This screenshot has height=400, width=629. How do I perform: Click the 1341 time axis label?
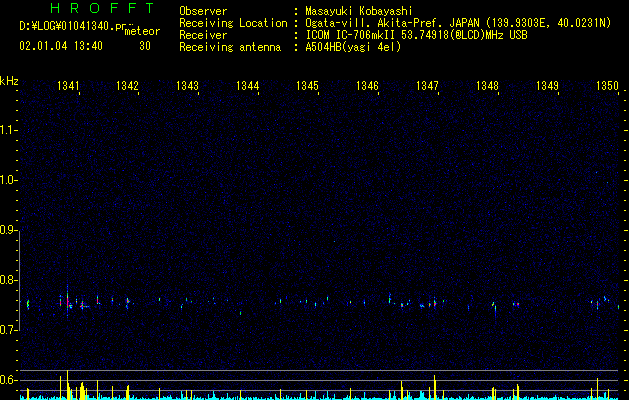tap(68, 85)
